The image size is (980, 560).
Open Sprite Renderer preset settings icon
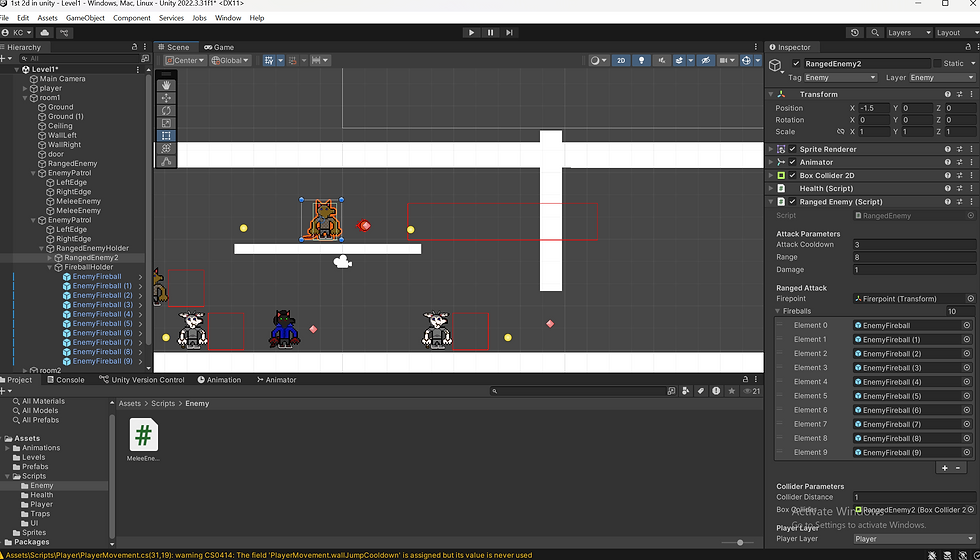click(x=959, y=149)
